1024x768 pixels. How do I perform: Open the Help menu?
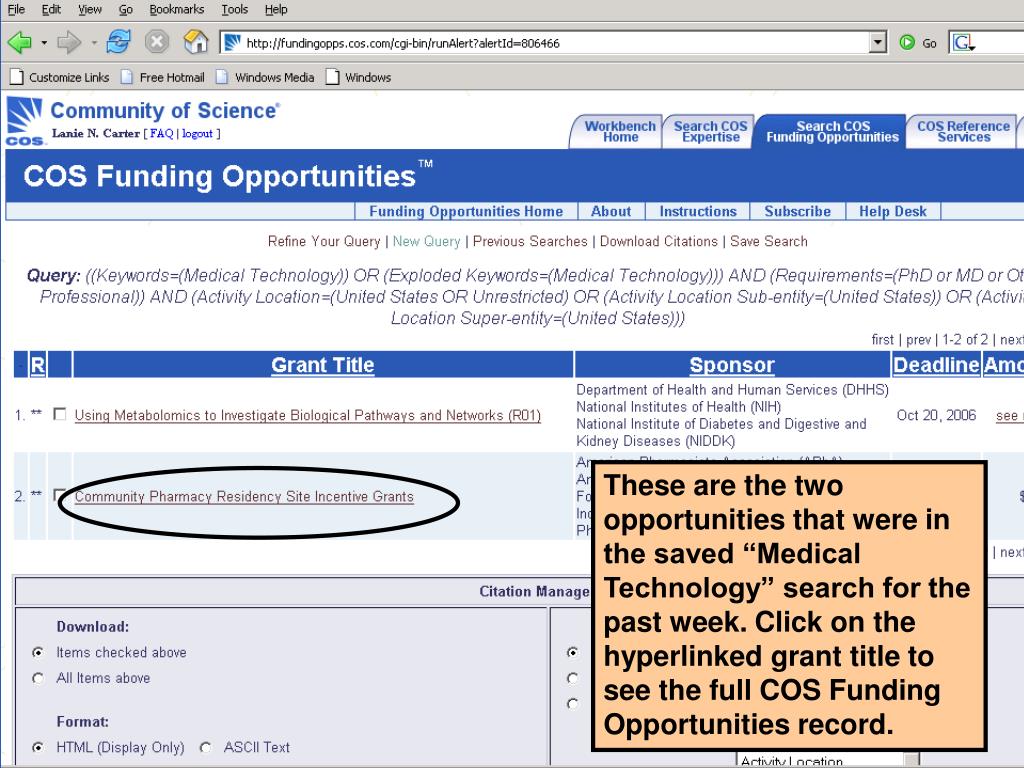click(x=276, y=9)
